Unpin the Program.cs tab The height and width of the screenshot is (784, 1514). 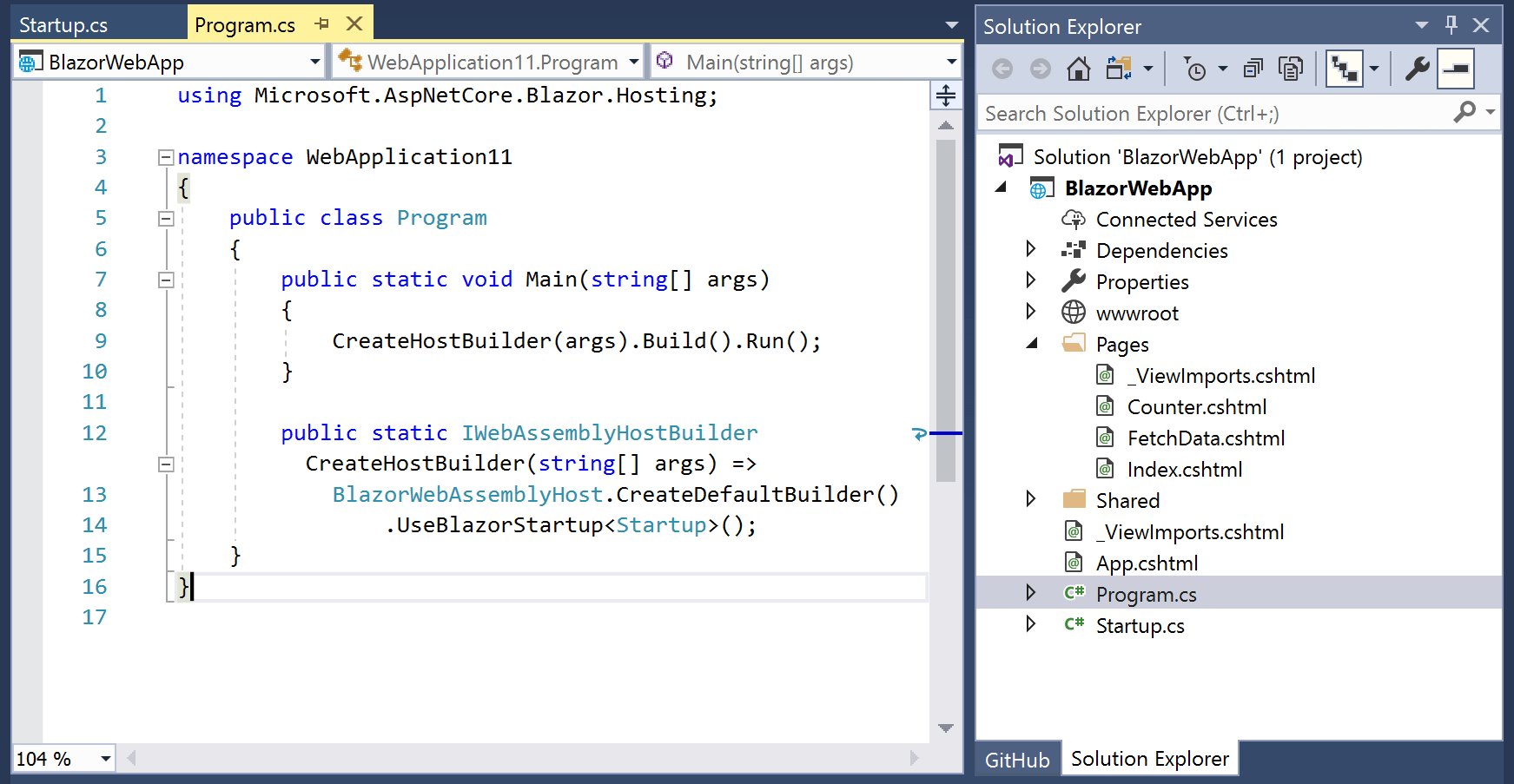point(322,24)
